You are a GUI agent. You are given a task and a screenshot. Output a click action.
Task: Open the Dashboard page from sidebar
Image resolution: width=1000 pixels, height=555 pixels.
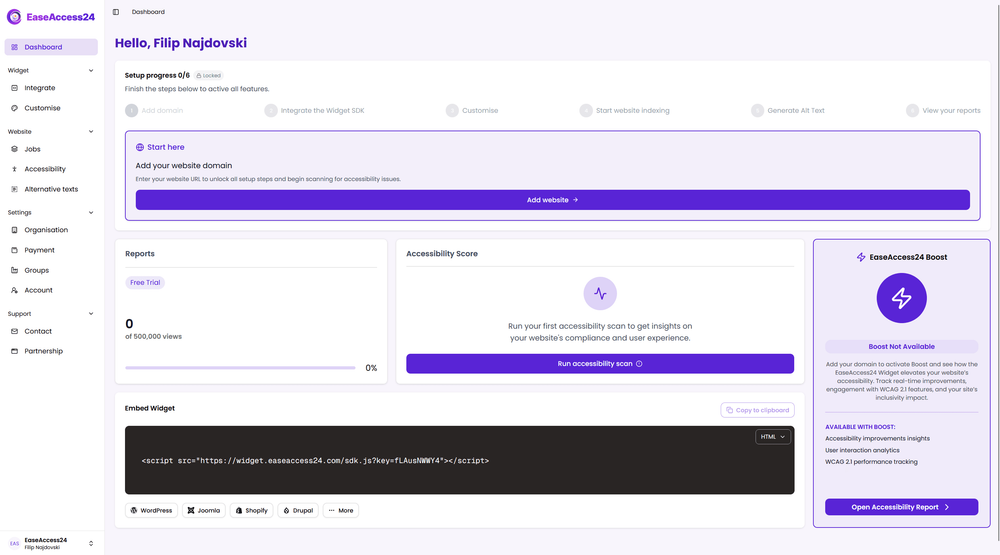tap(51, 47)
